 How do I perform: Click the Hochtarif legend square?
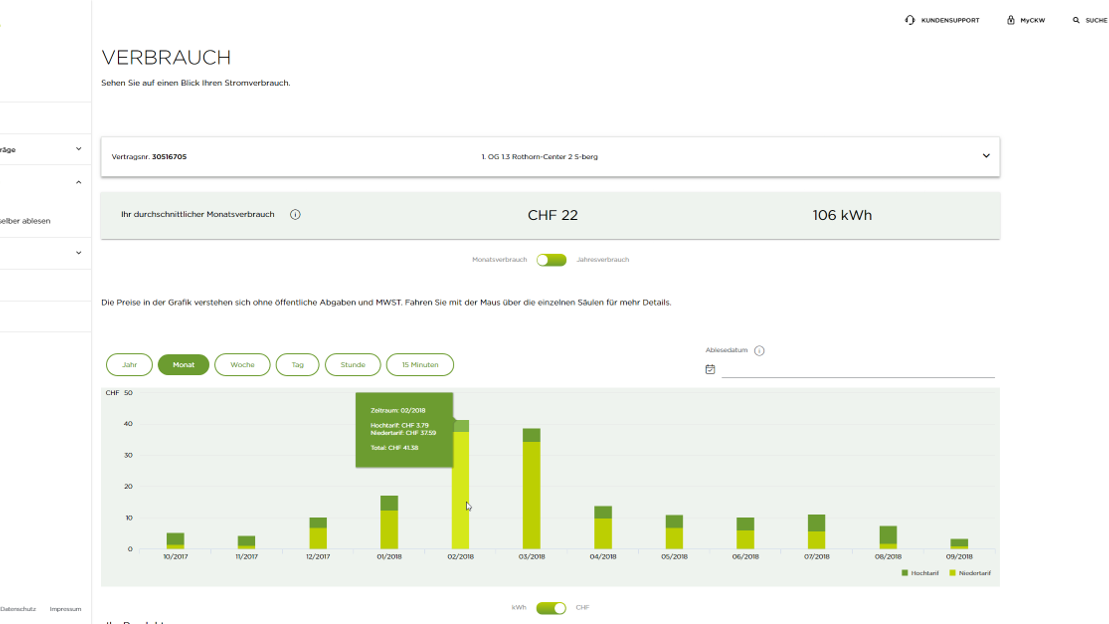(x=905, y=573)
